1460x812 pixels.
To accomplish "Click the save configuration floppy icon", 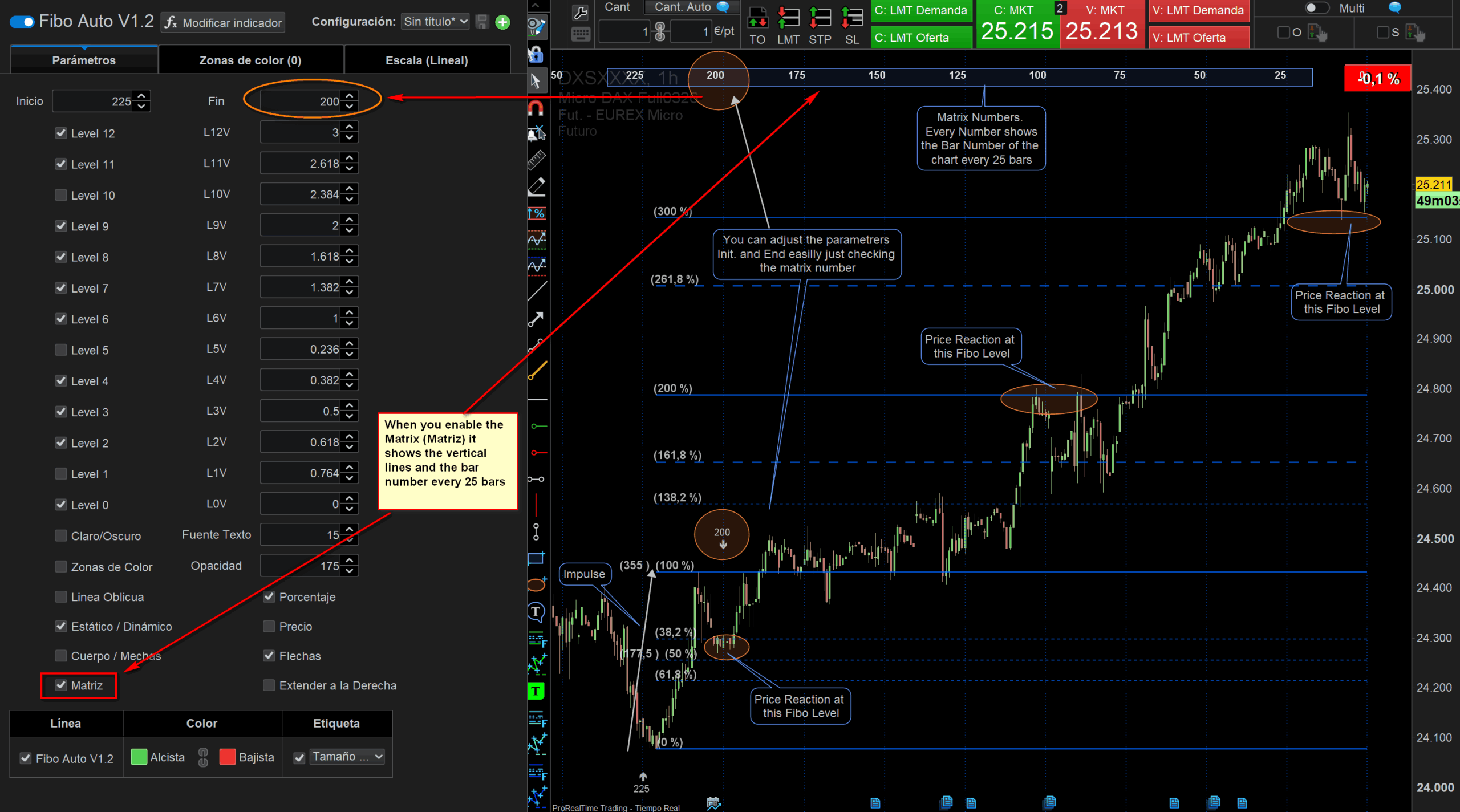I will coord(482,22).
